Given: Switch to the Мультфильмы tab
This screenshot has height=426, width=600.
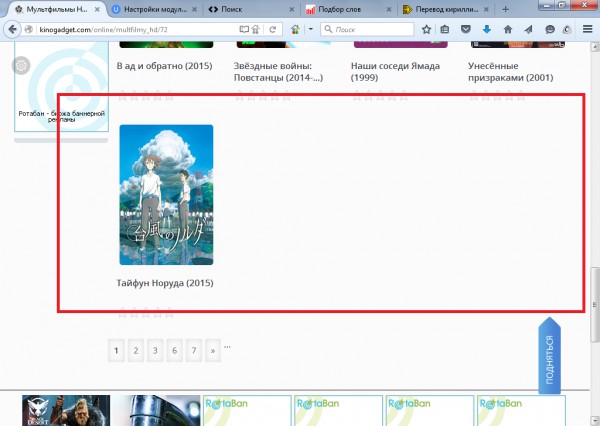Looking at the screenshot, I should (56, 9).
